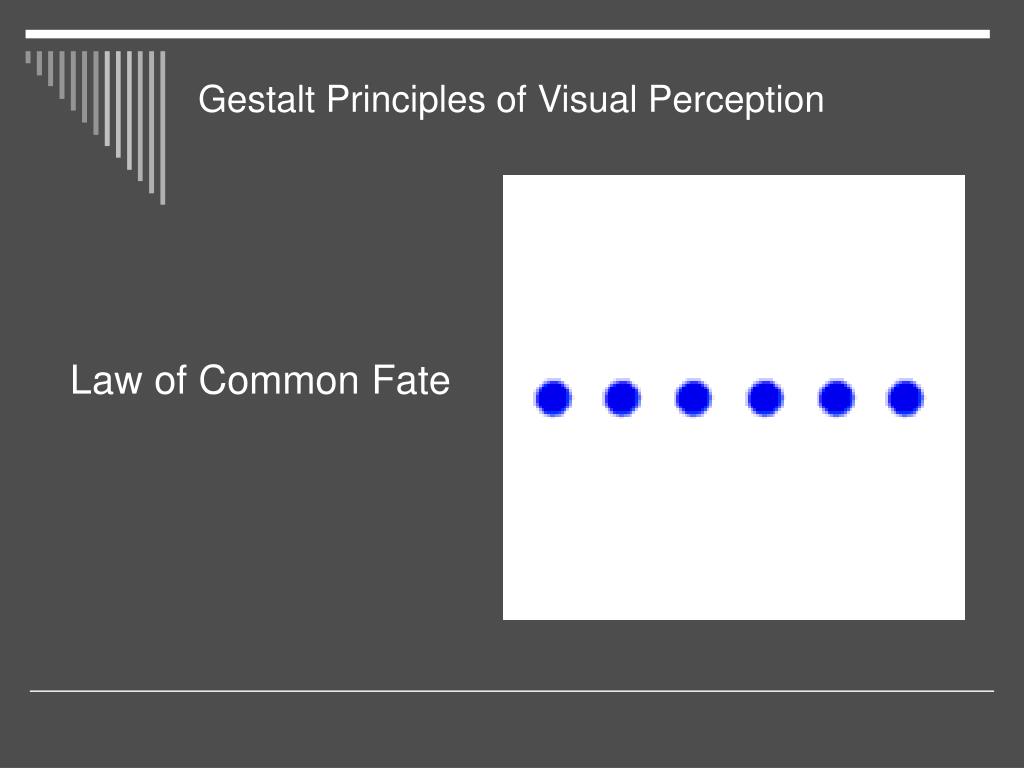Click the slide title Gestalt Principles text
The width and height of the screenshot is (1024, 768).
click(511, 100)
